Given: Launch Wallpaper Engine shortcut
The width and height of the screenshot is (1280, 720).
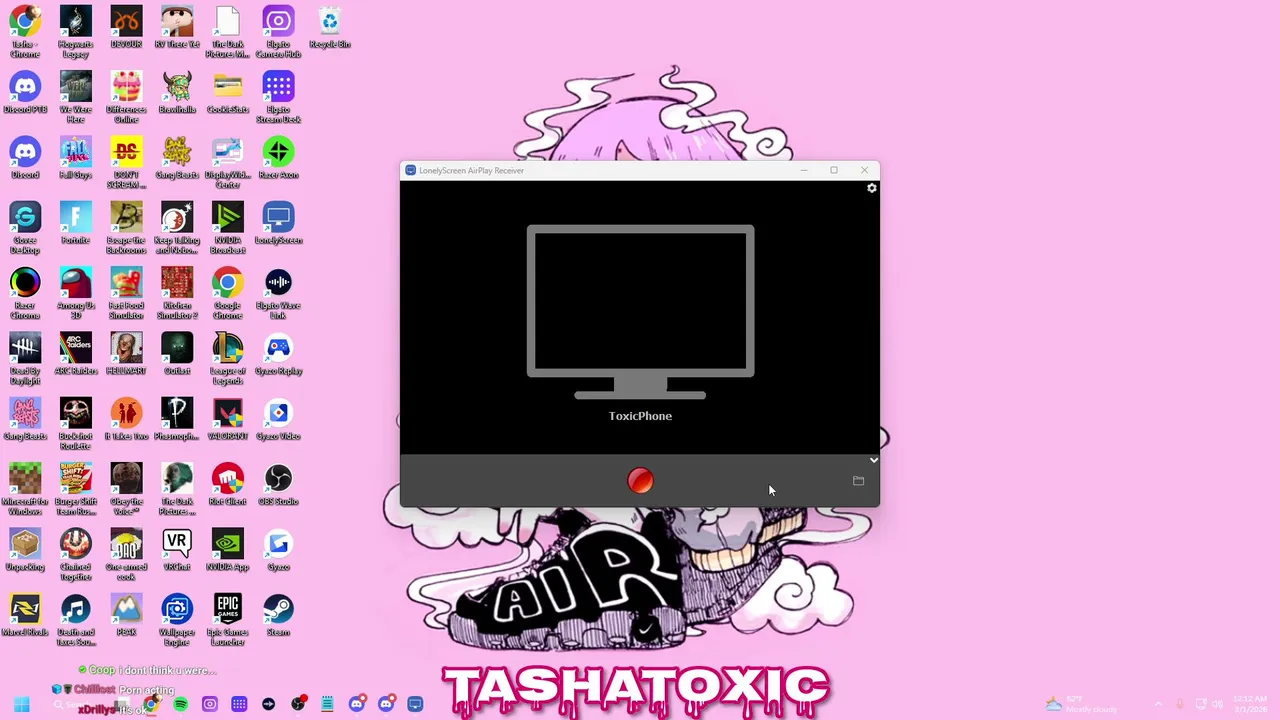Looking at the screenshot, I should pos(177,618).
